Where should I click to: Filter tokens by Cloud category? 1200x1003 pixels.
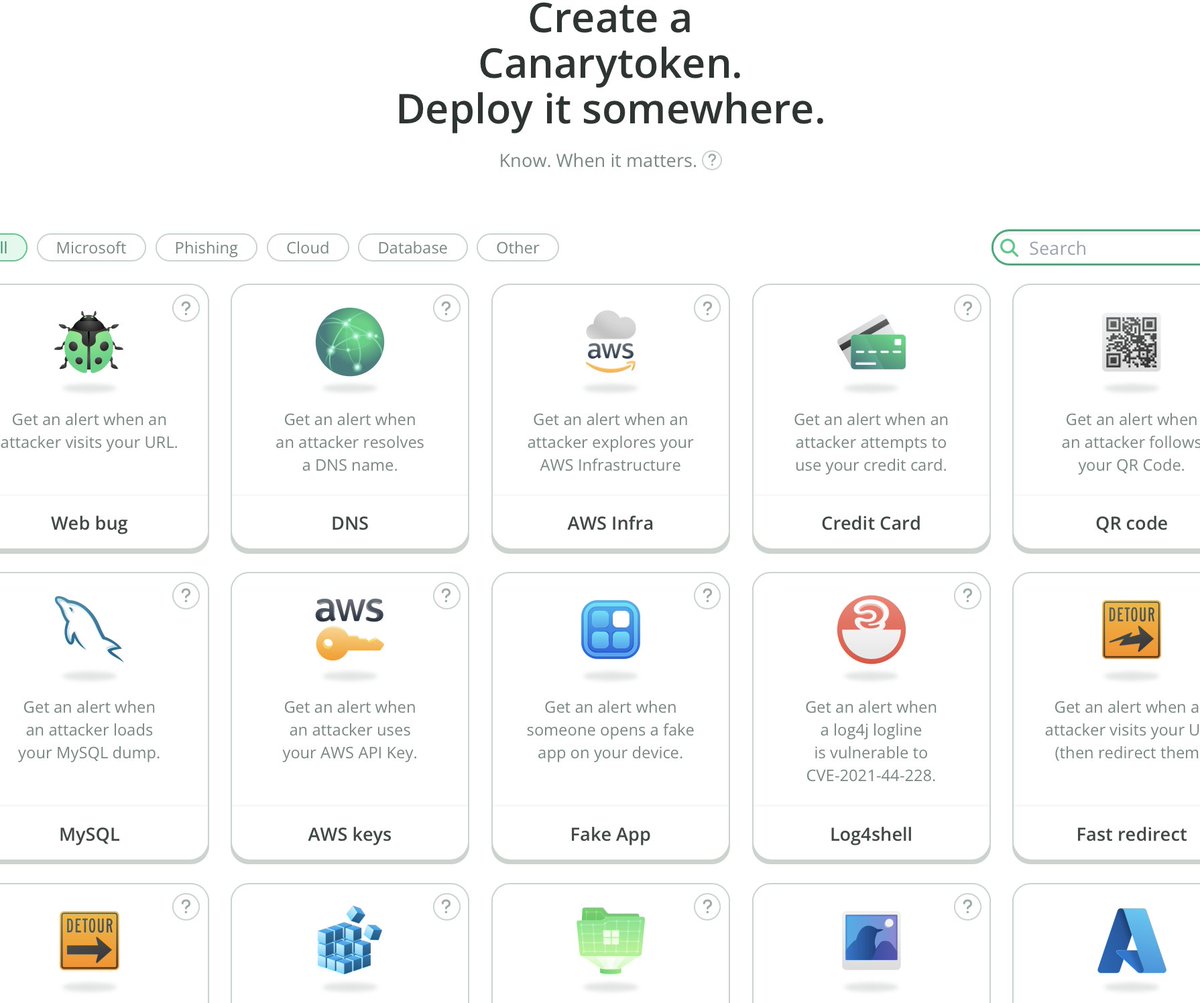(308, 248)
